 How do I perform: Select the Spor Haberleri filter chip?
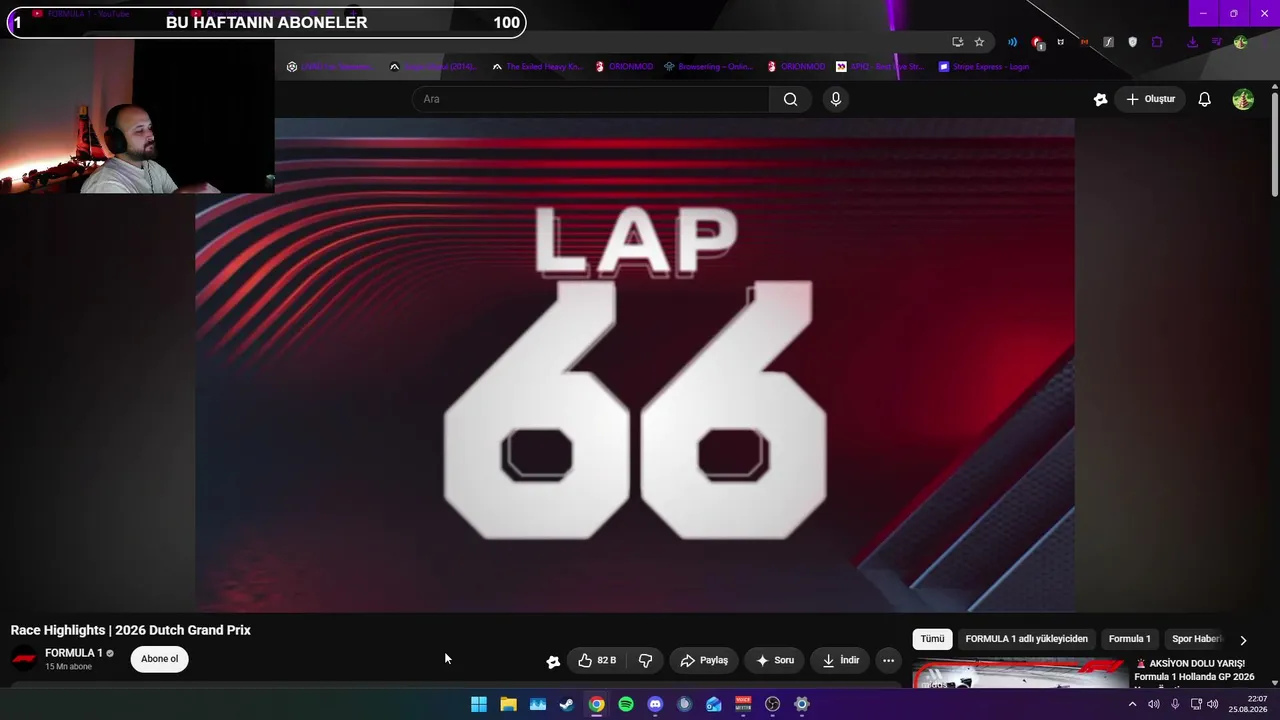point(1197,639)
